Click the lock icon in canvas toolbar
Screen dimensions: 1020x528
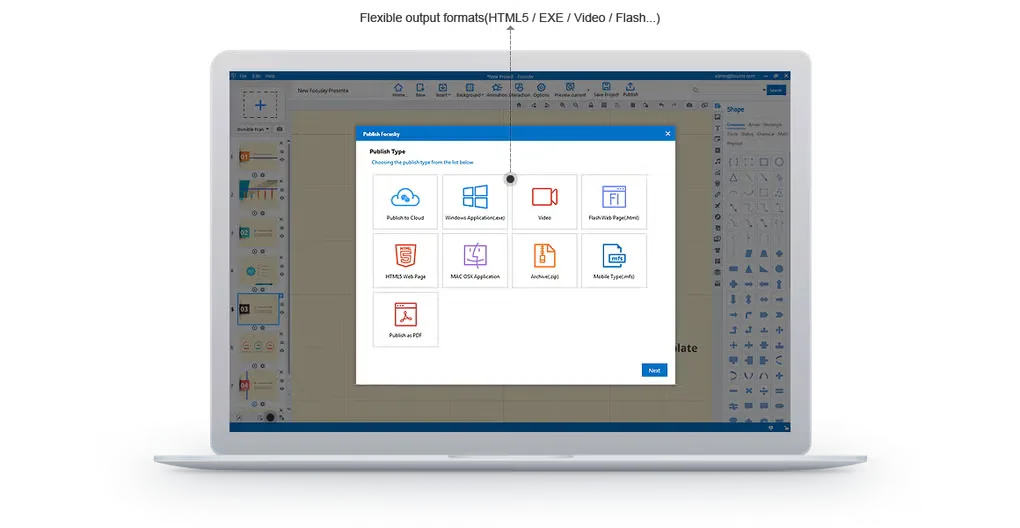click(591, 105)
